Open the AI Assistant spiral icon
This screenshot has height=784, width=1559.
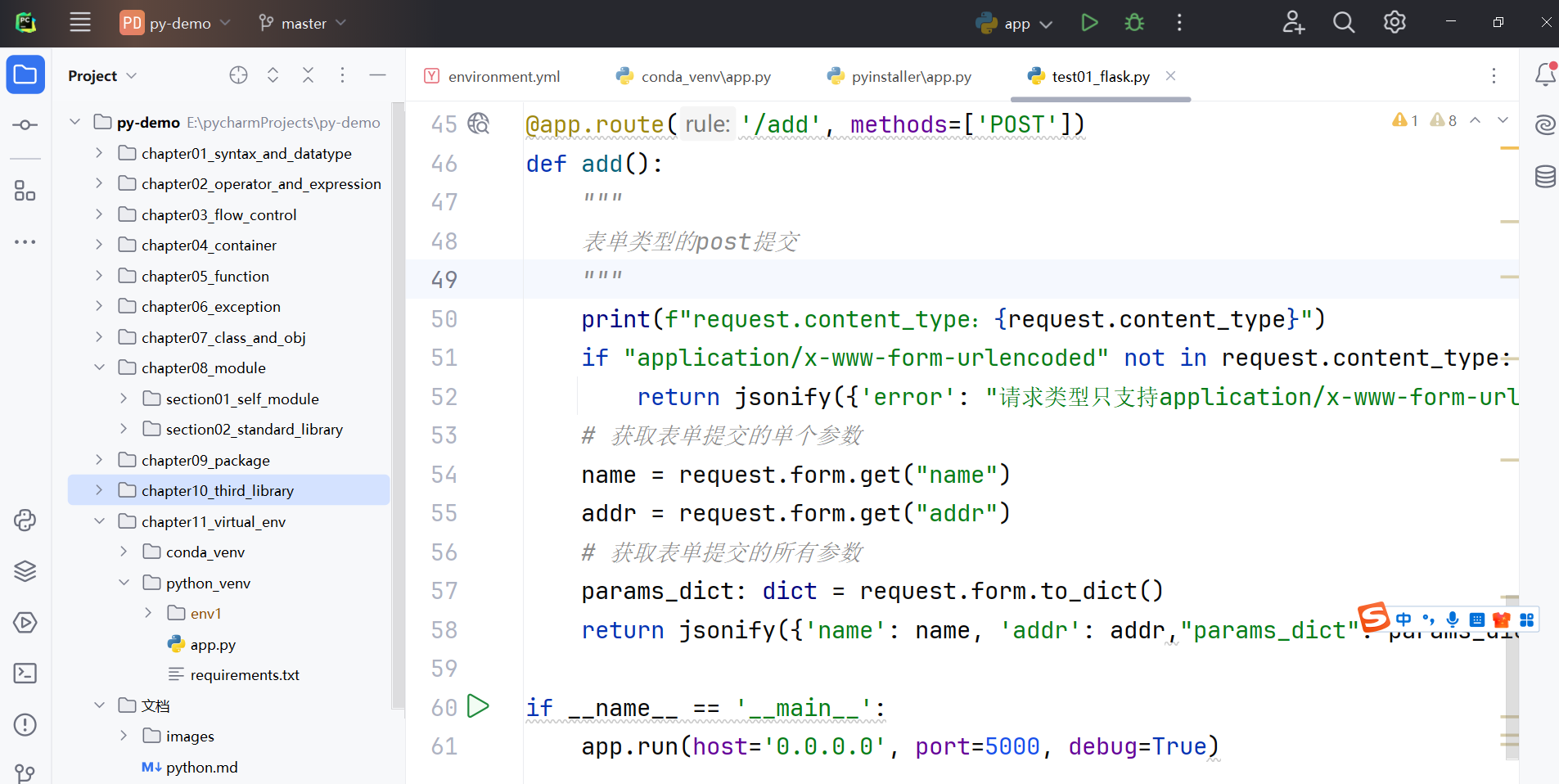(1545, 125)
